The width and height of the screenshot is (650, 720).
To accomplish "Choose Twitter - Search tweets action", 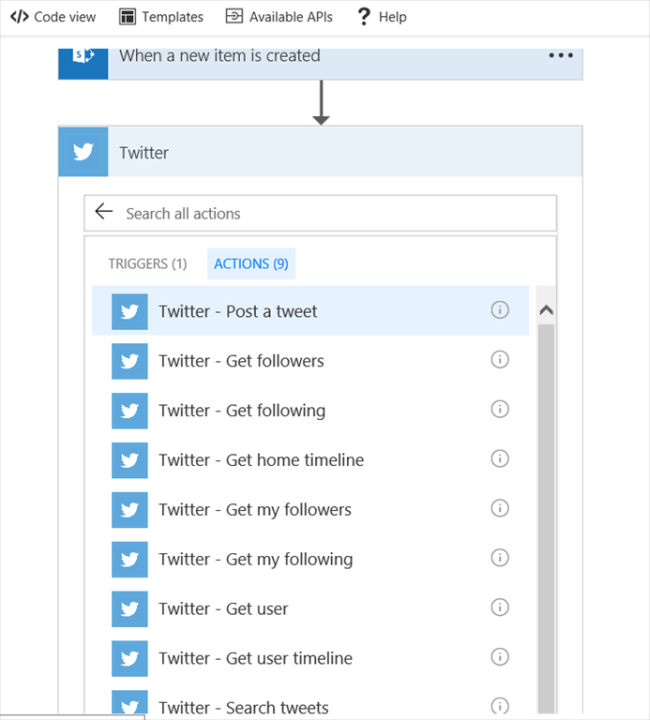I will (x=243, y=706).
